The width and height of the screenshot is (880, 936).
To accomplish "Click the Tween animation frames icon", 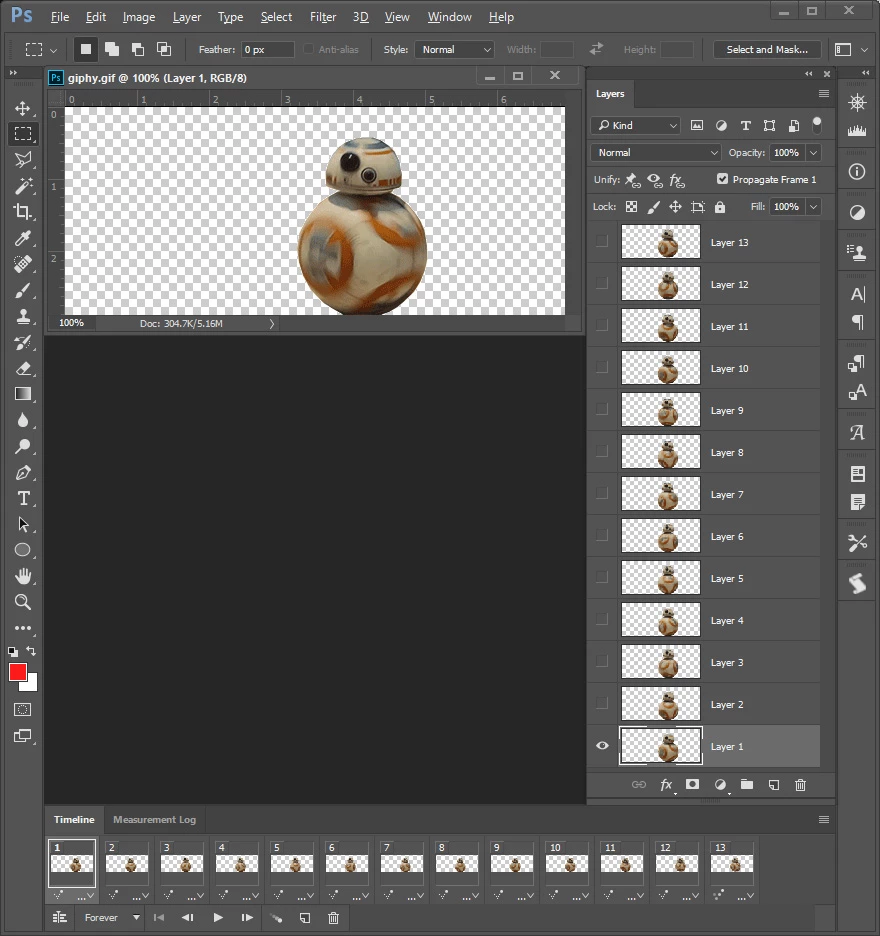I will click(276, 918).
